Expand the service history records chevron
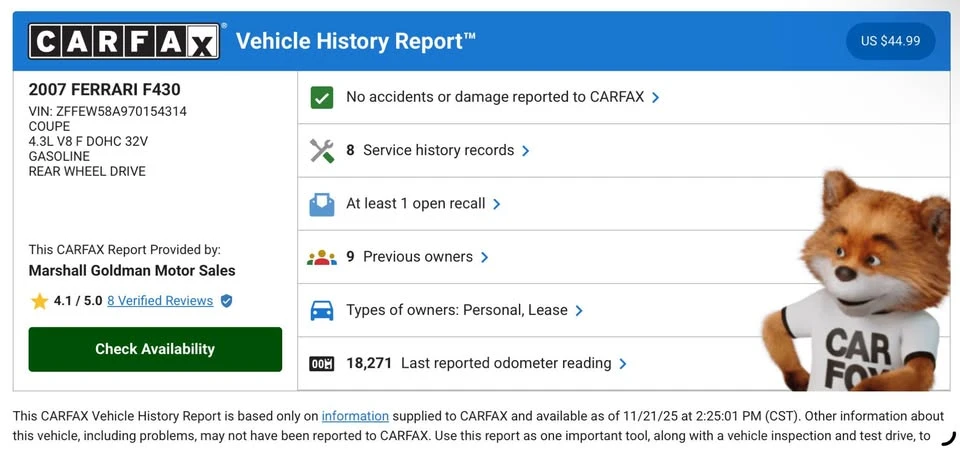The width and height of the screenshot is (960, 450). [525, 151]
